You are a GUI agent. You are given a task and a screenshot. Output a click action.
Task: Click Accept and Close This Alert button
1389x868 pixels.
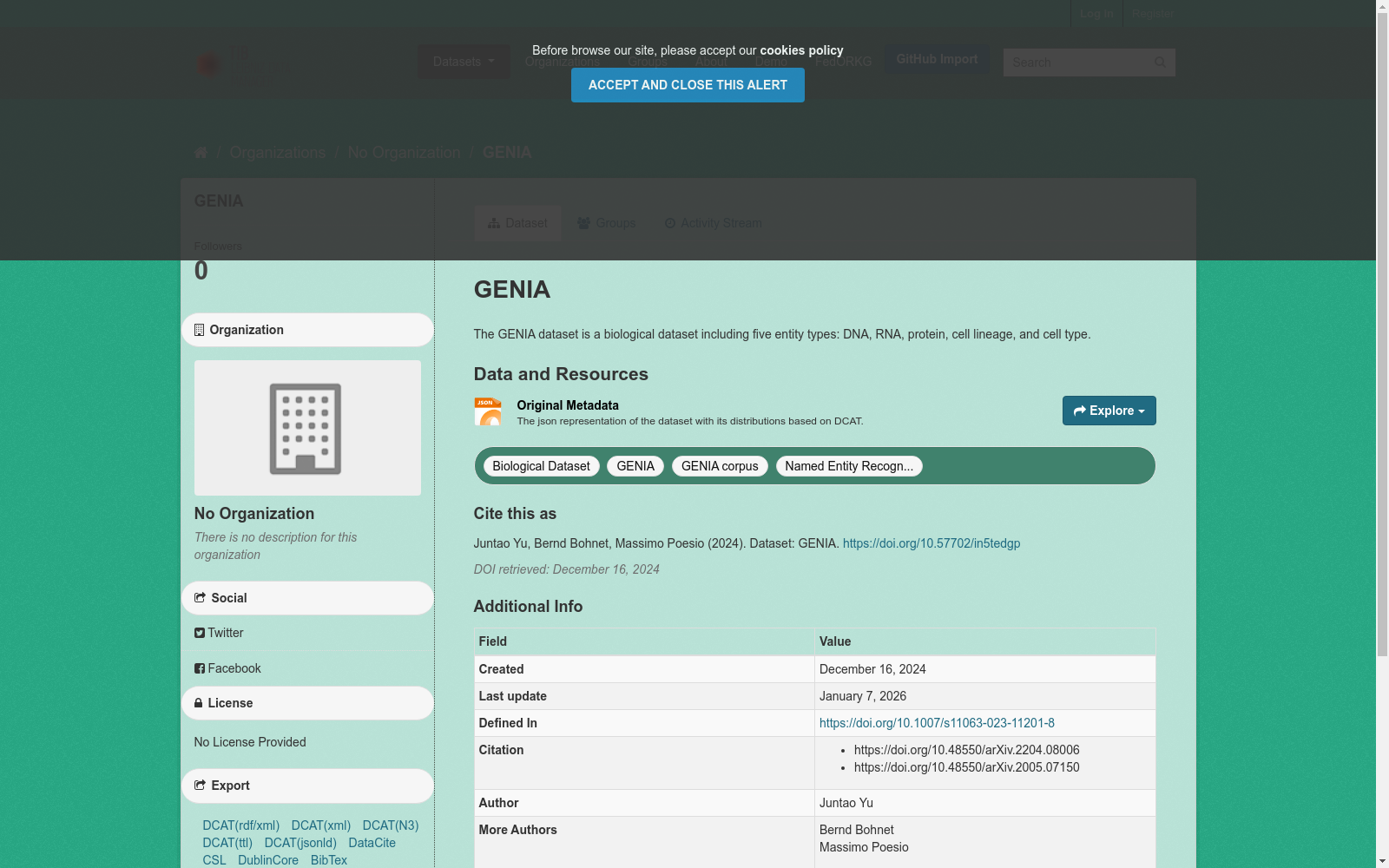click(687, 85)
